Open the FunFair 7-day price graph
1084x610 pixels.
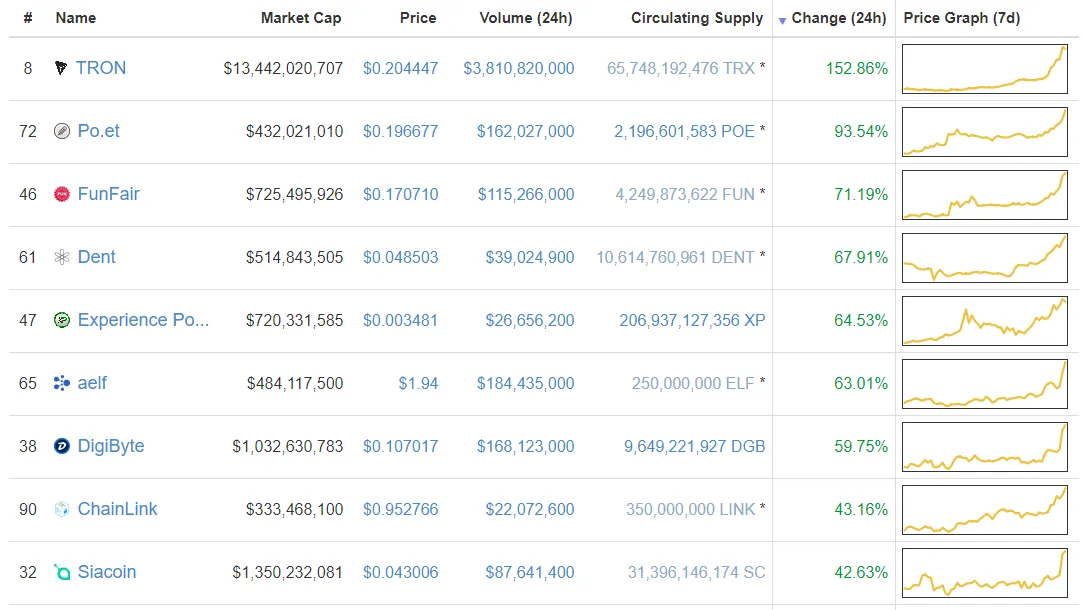coord(984,194)
